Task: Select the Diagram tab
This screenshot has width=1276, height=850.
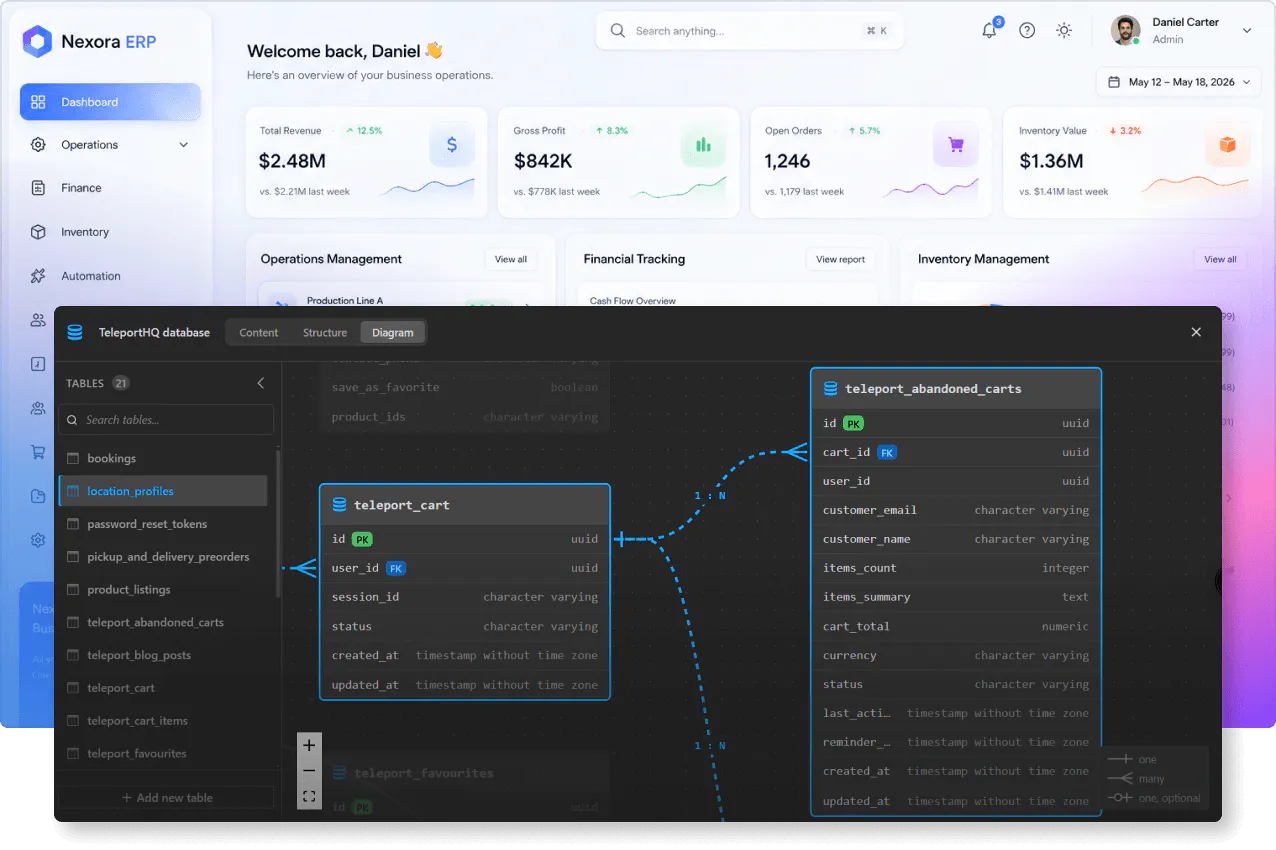Action: [393, 333]
